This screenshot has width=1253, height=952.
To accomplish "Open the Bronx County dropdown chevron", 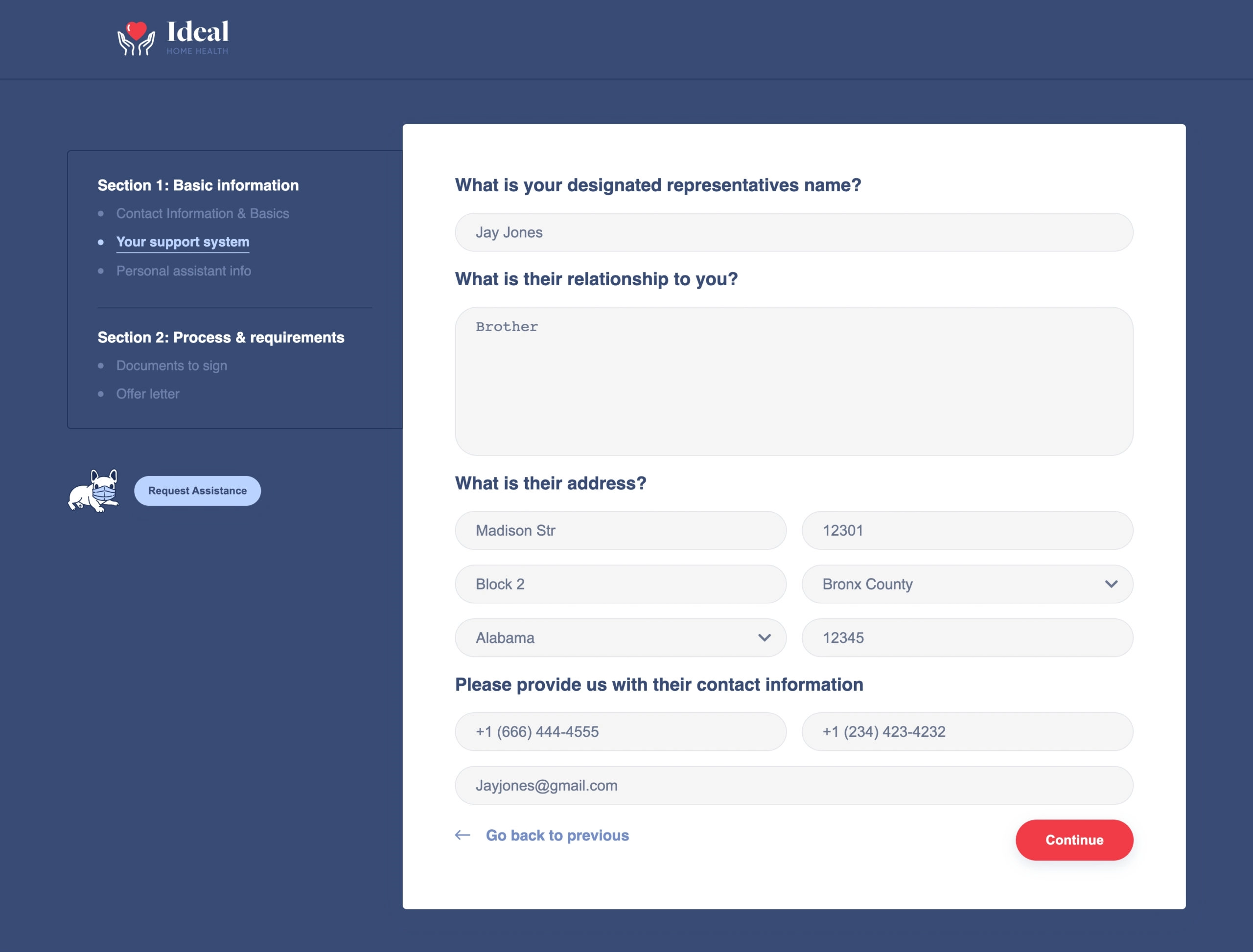I will tap(1111, 584).
